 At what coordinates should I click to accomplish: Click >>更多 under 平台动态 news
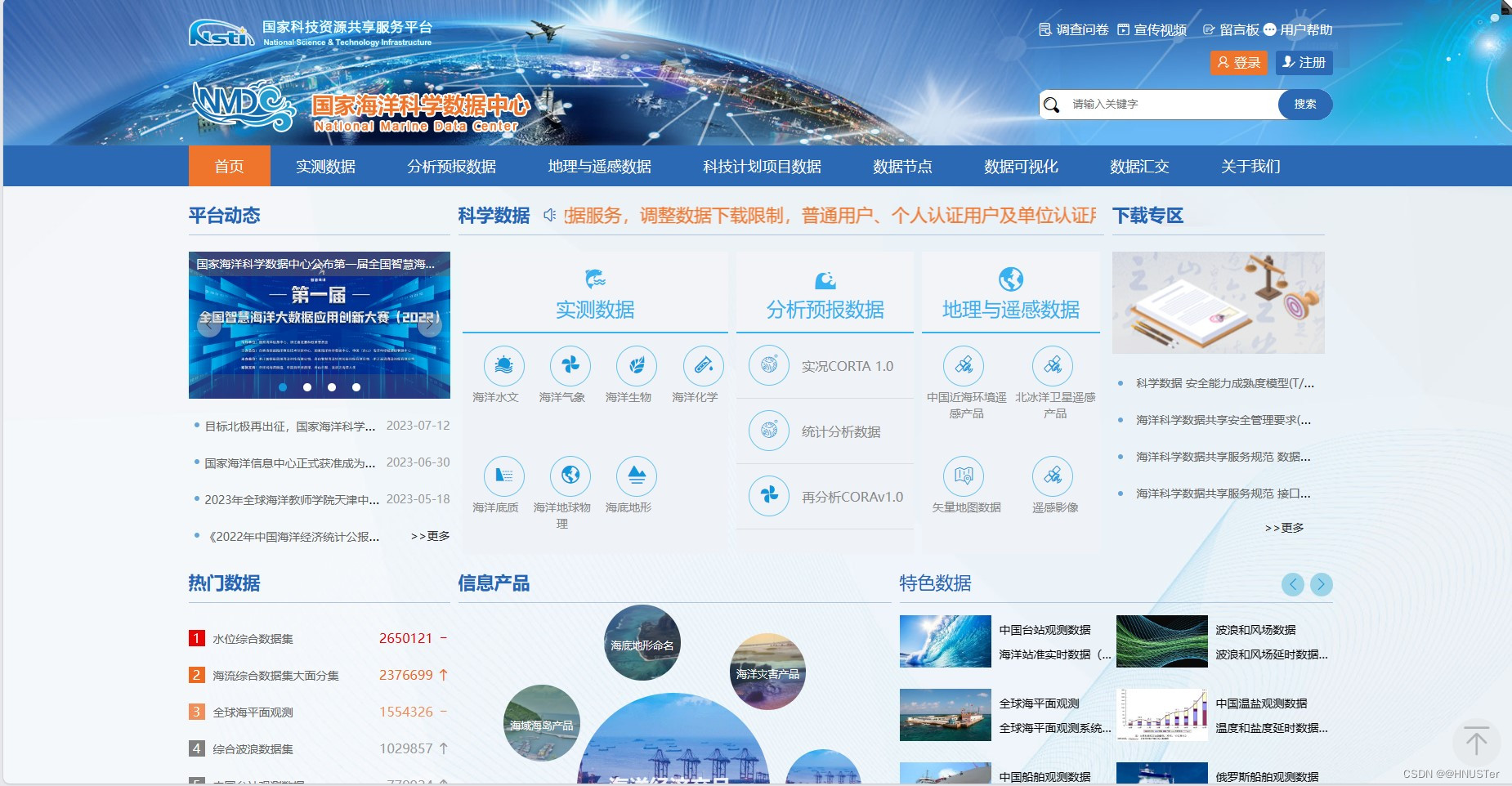[430, 536]
